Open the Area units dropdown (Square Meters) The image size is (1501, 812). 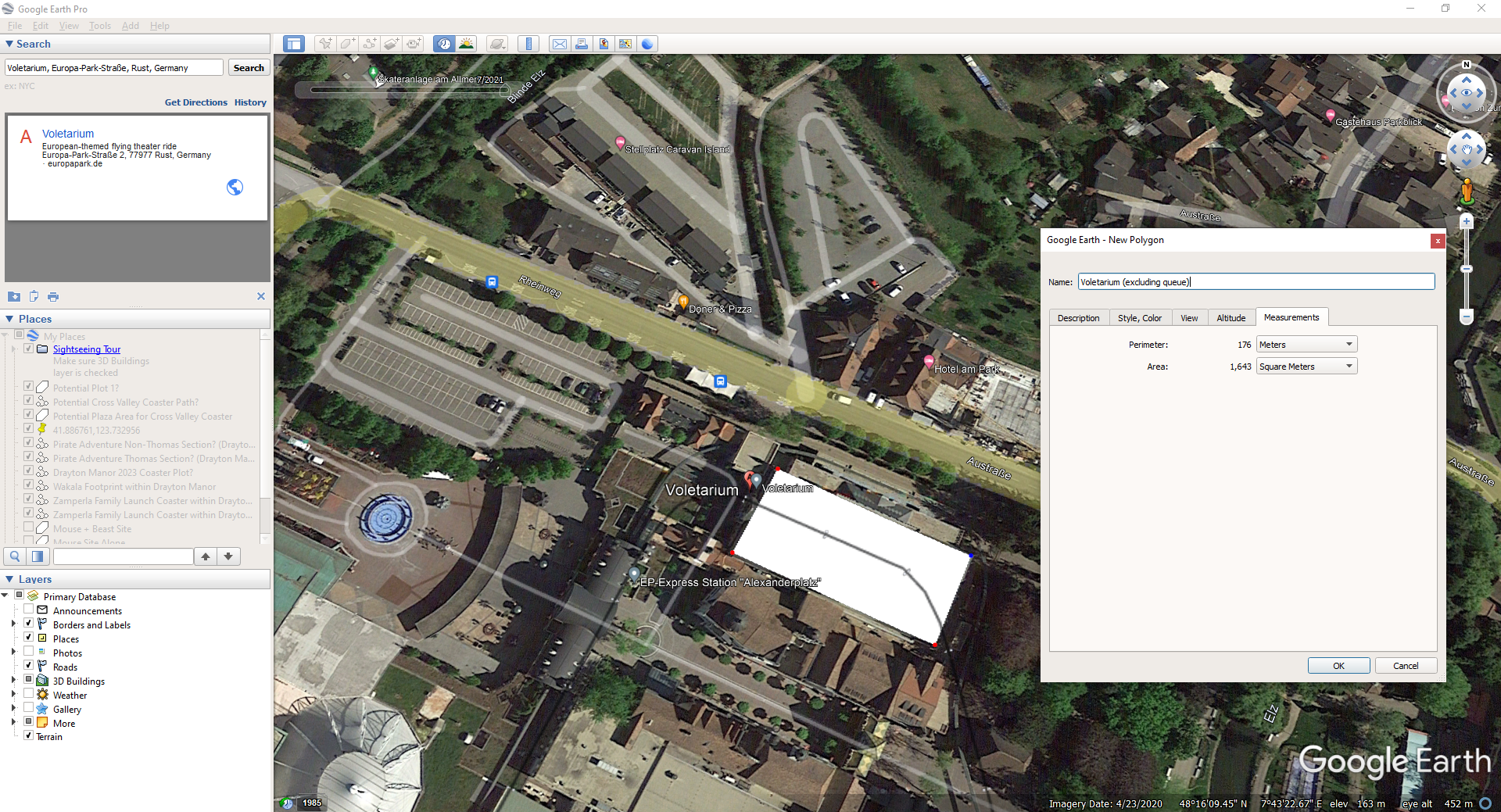pos(1306,367)
